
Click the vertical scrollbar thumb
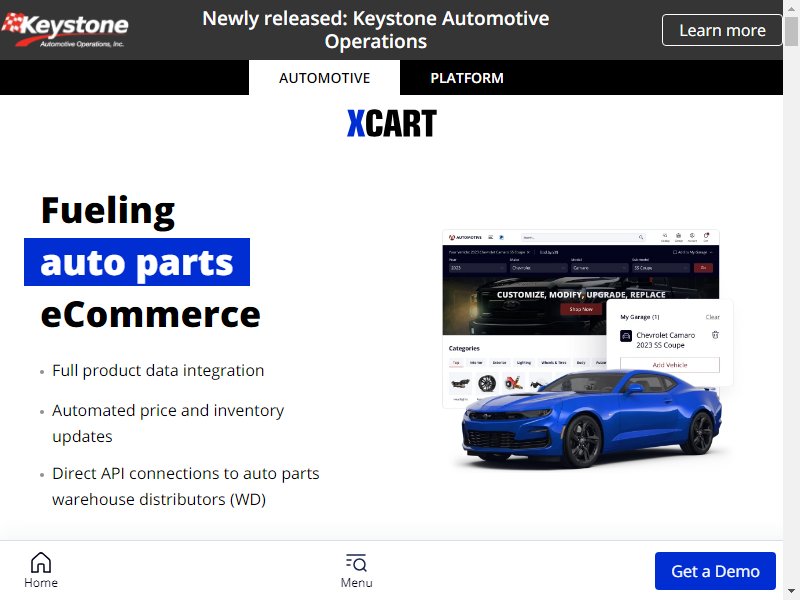pos(791,31)
